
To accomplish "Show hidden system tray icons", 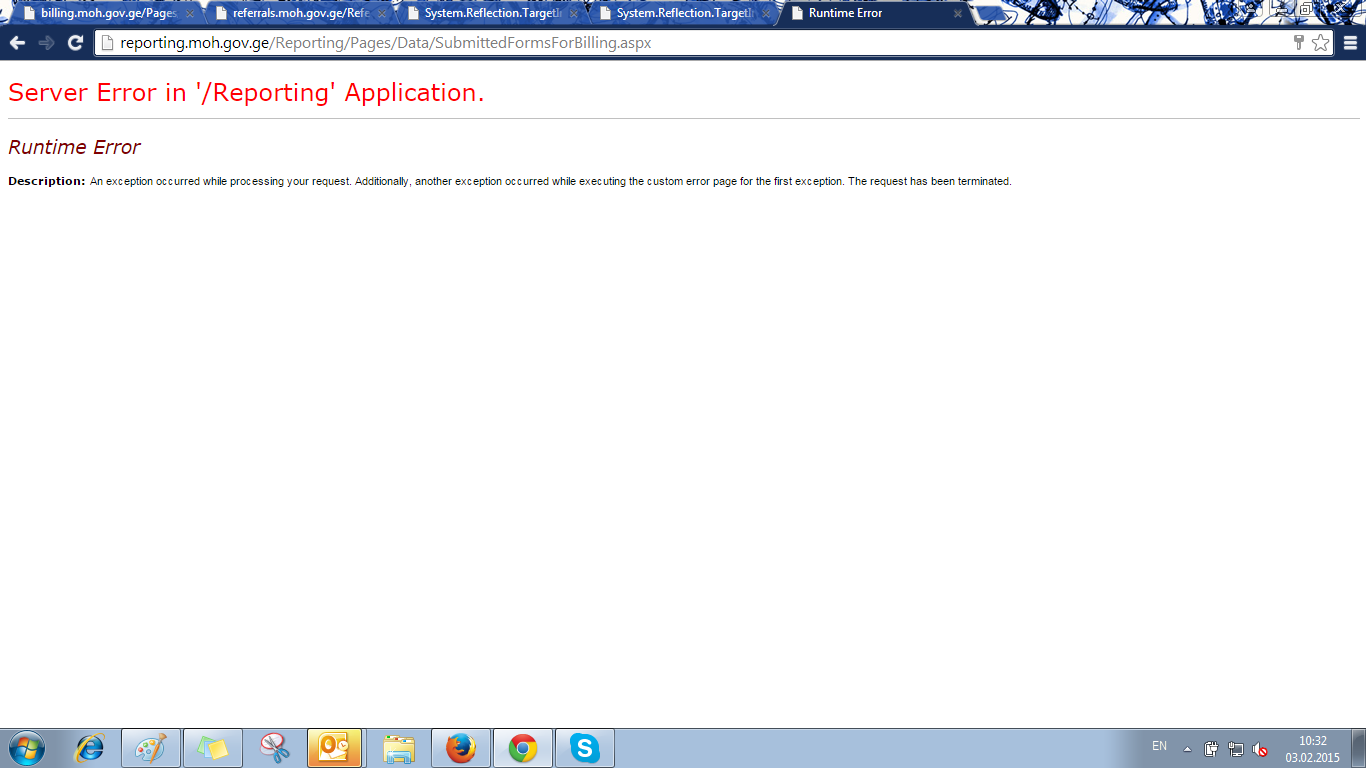I will (x=1187, y=749).
